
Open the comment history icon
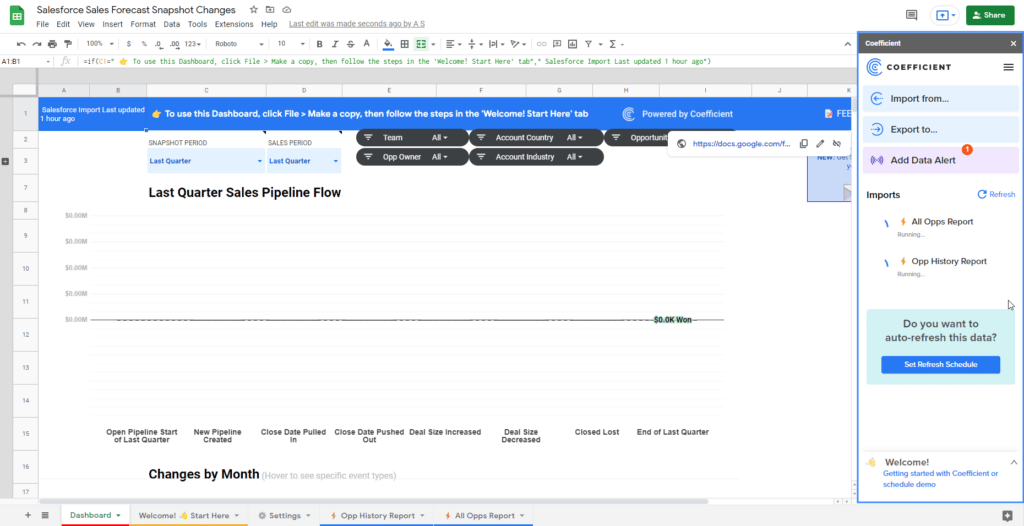point(912,15)
